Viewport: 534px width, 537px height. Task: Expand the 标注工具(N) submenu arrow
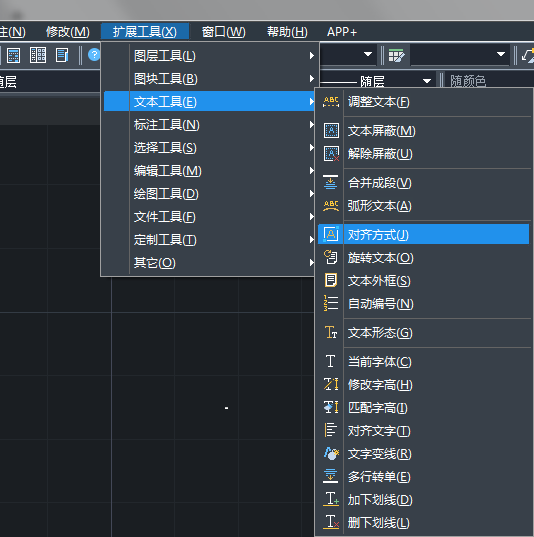click(311, 125)
